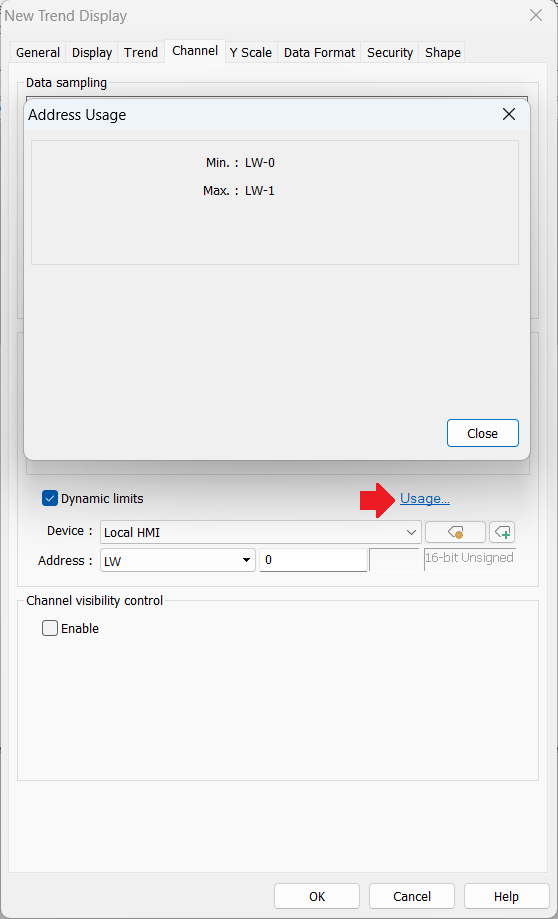Uncheck the Dynamic limits checkbox

coord(50,499)
